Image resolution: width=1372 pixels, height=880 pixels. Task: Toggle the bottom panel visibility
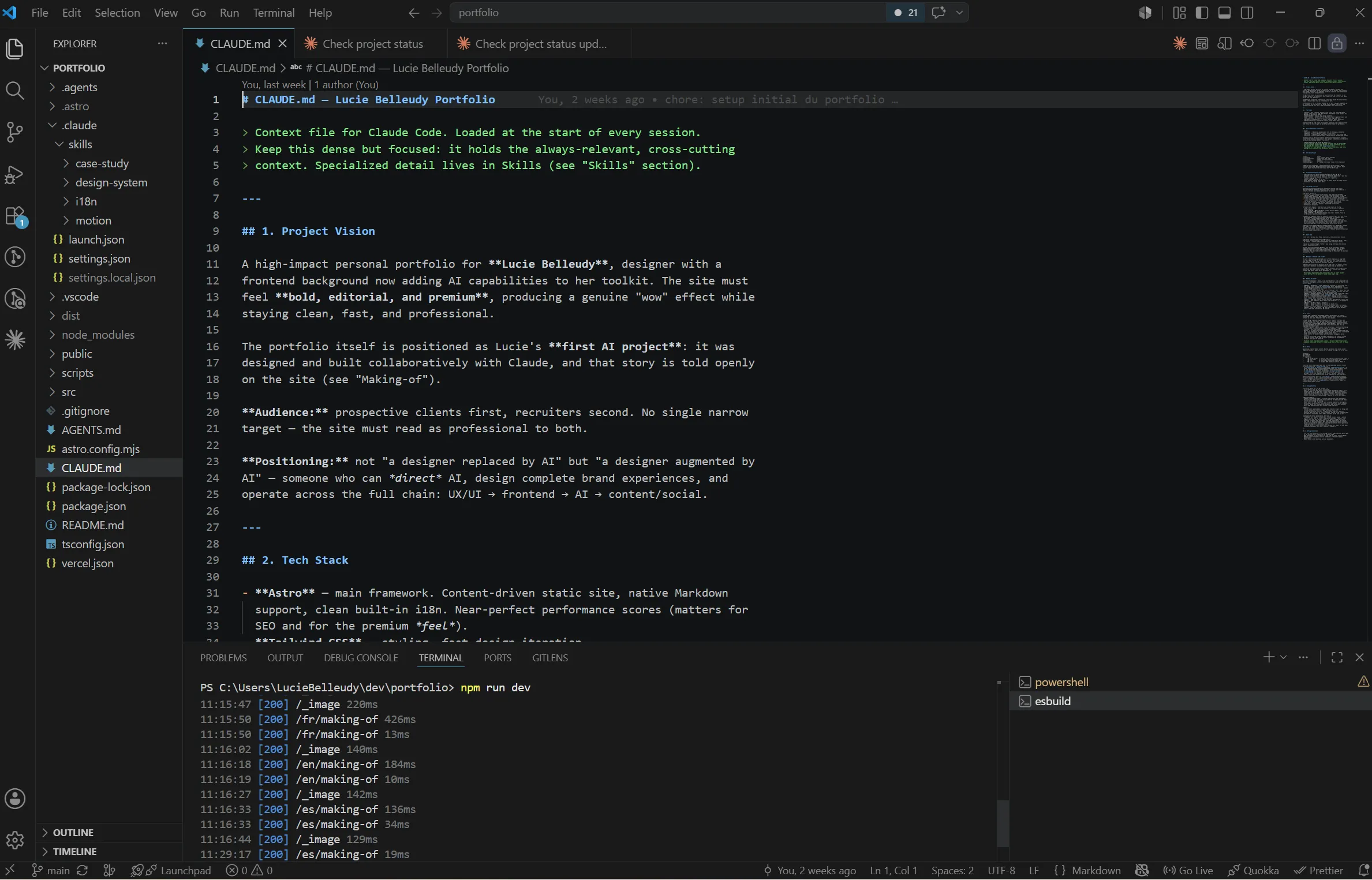point(1225,13)
